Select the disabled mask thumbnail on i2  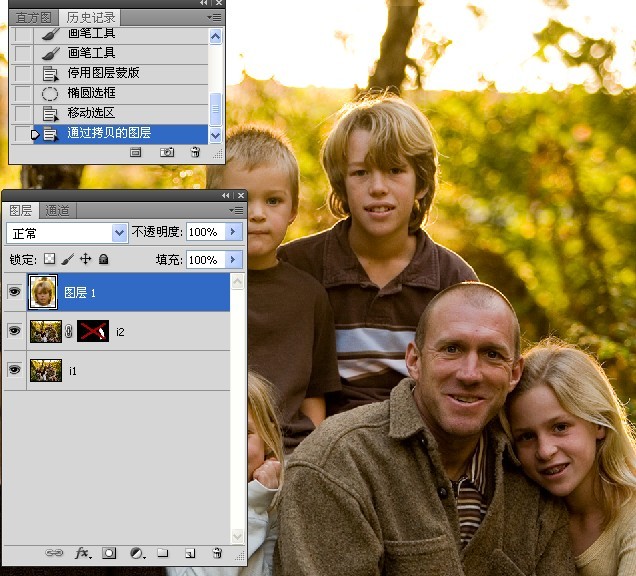tap(93, 331)
